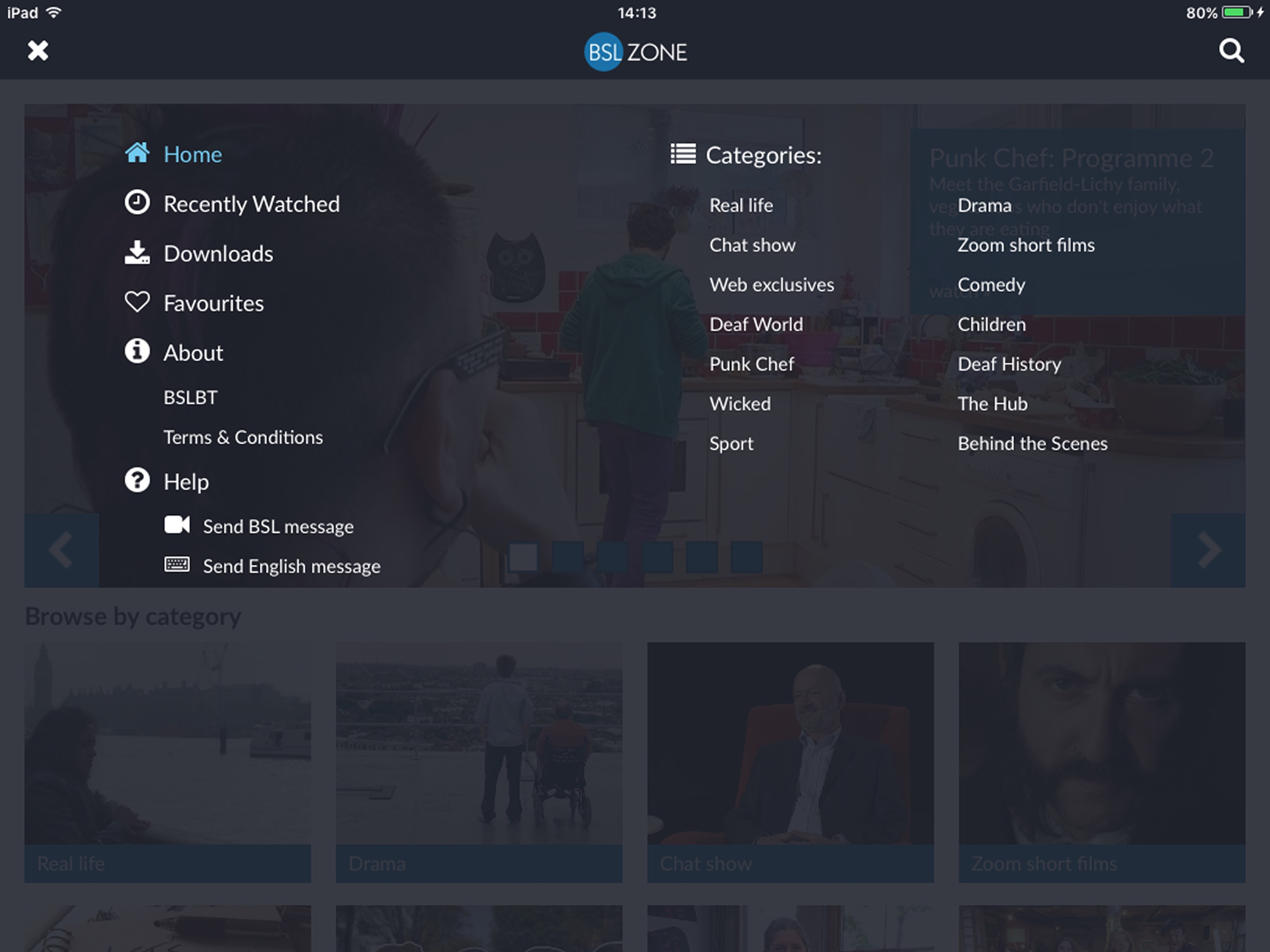The height and width of the screenshot is (952, 1270).
Task: Open the BSLBT link
Action: tap(191, 397)
